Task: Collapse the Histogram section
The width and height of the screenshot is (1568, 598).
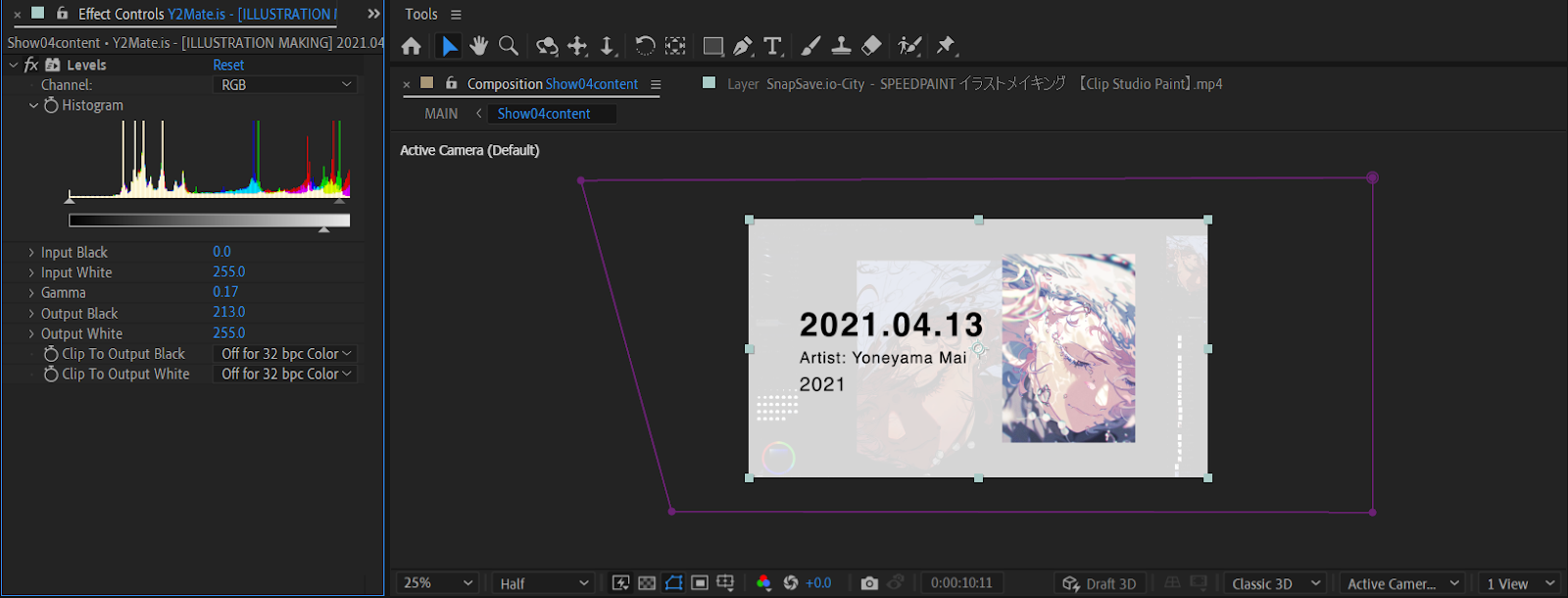Action: coord(33,105)
